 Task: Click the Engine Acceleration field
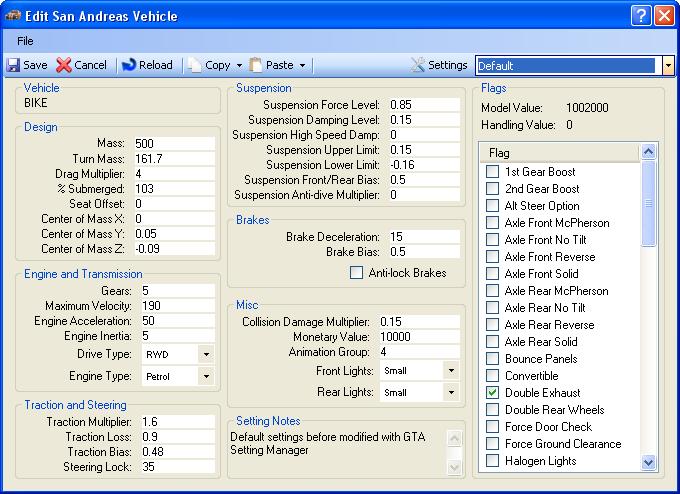click(178, 321)
